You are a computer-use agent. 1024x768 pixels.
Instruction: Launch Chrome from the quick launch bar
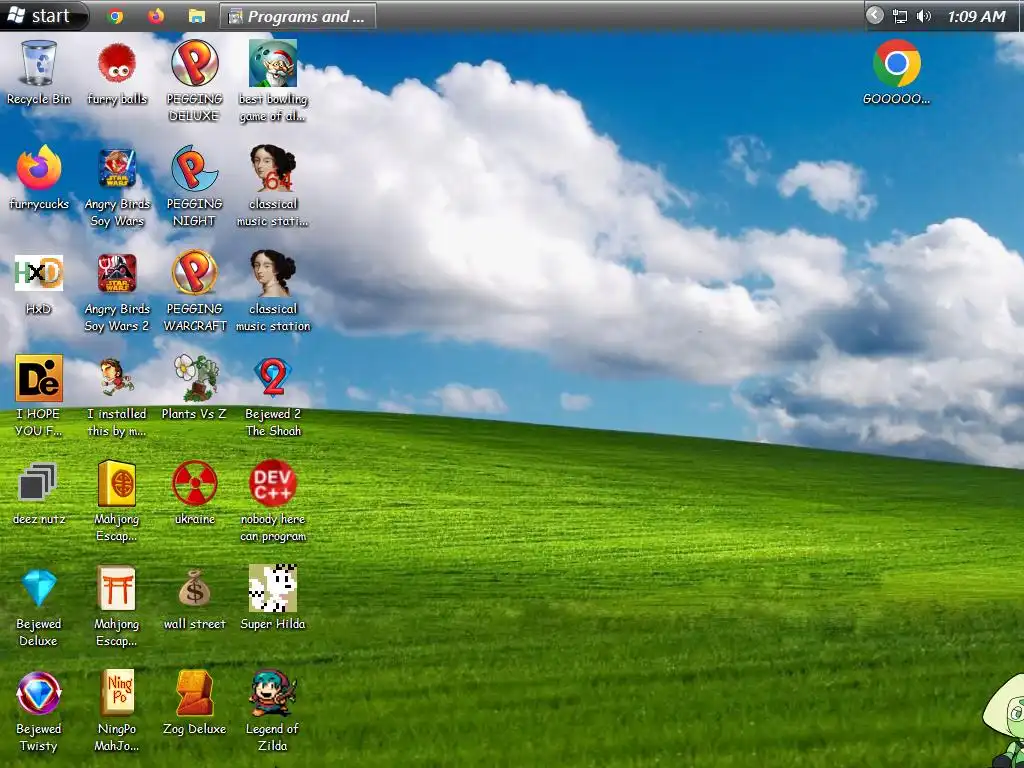pos(116,16)
